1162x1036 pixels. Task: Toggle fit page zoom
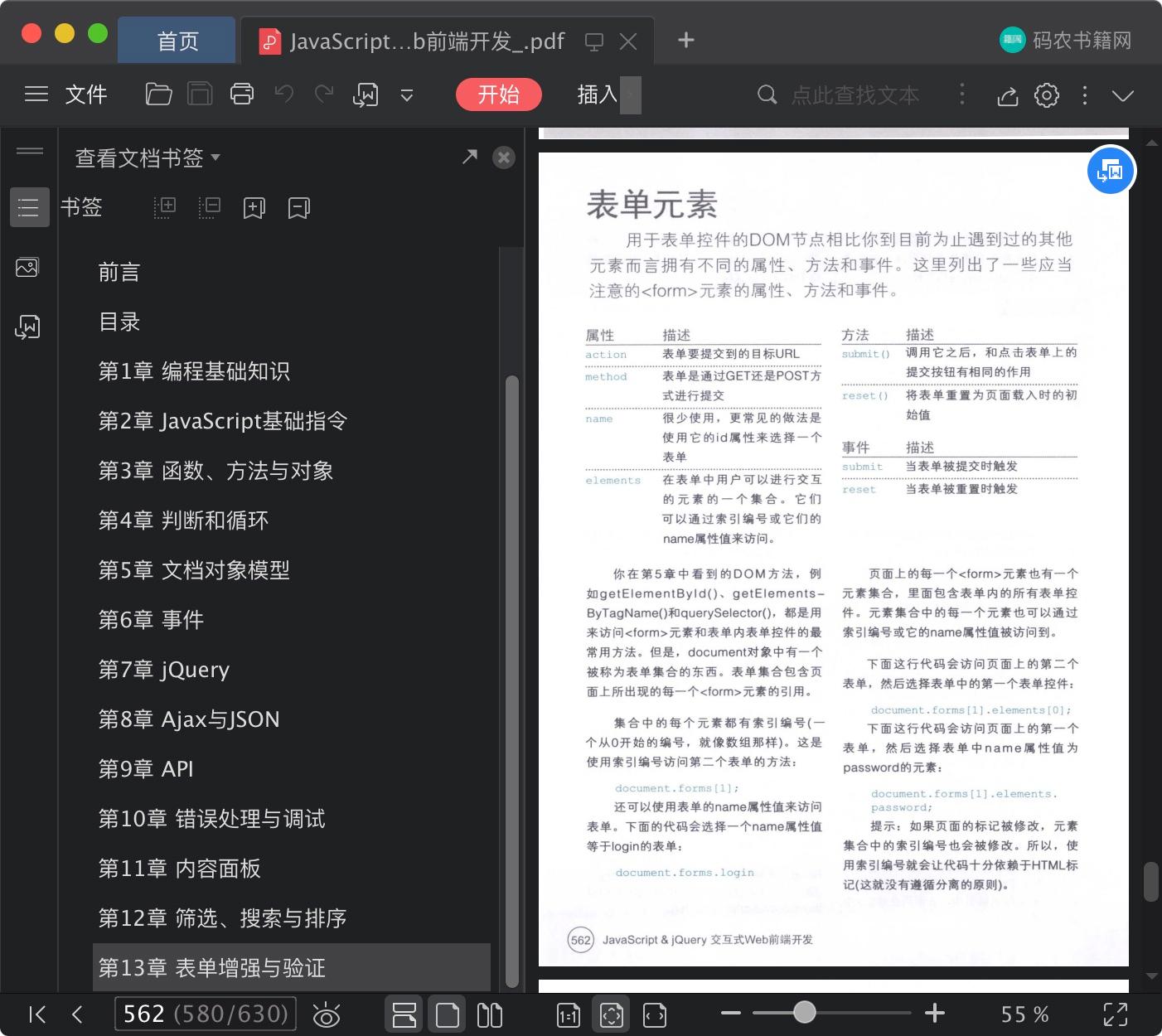(612, 1014)
